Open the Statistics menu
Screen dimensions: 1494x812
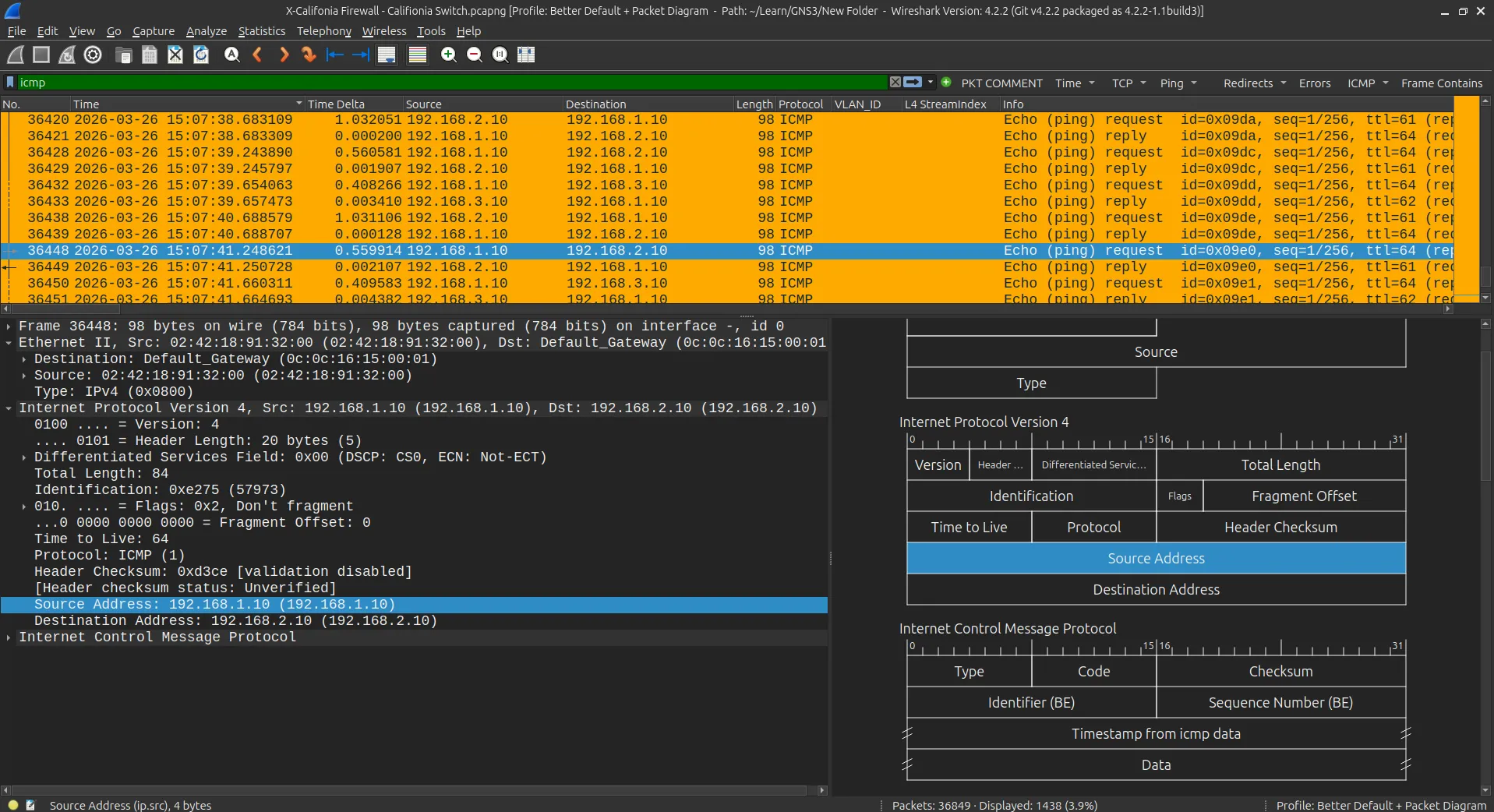262,31
